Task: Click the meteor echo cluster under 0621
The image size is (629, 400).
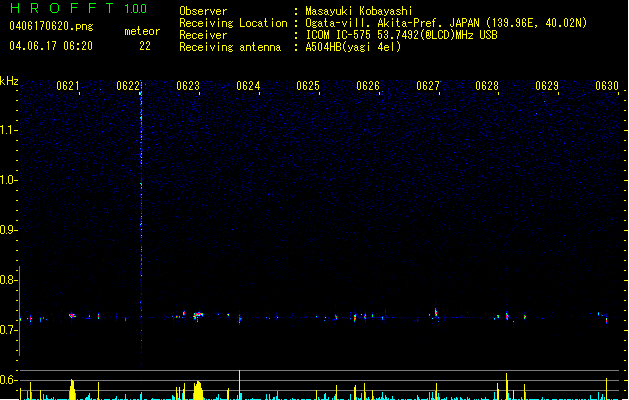Action: click(x=72, y=316)
